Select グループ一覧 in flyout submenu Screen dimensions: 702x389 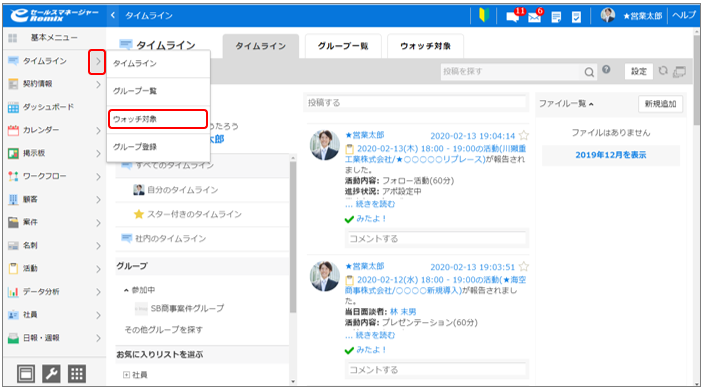click(158, 91)
